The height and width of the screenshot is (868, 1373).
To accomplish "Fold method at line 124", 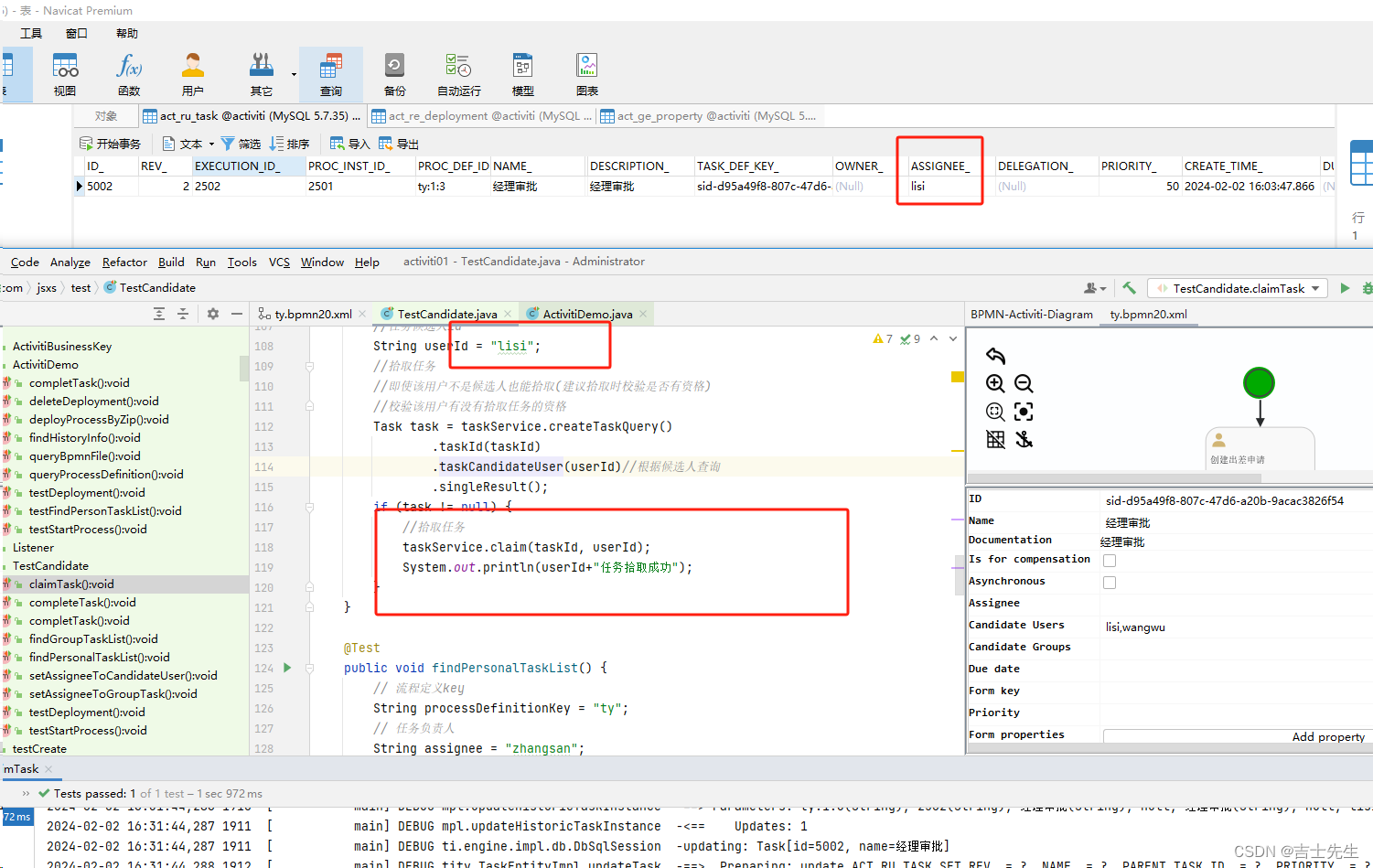I will point(309,668).
